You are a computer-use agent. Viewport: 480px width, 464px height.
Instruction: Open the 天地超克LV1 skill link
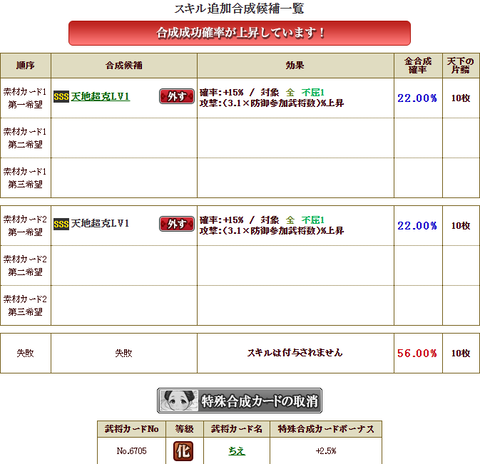pos(100,97)
